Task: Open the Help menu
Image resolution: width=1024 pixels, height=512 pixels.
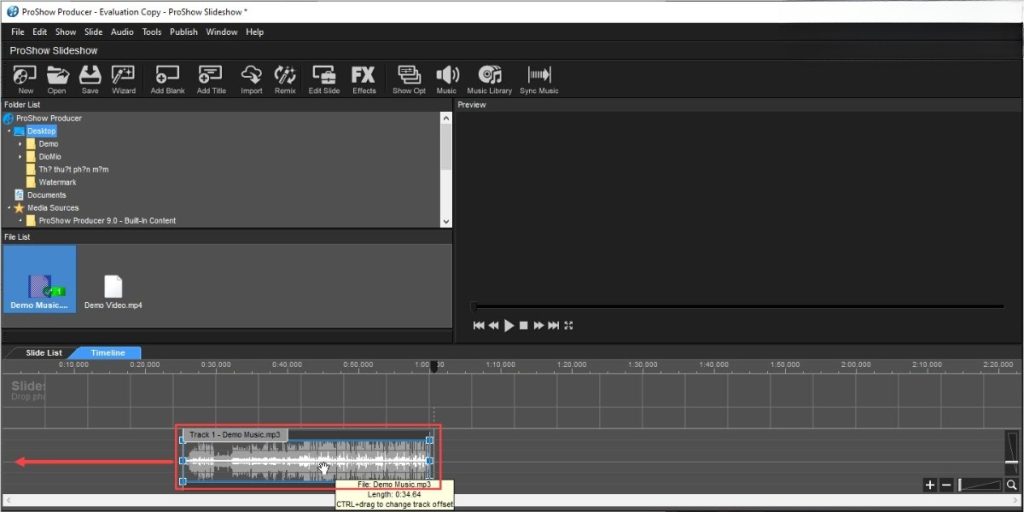Action: [255, 31]
